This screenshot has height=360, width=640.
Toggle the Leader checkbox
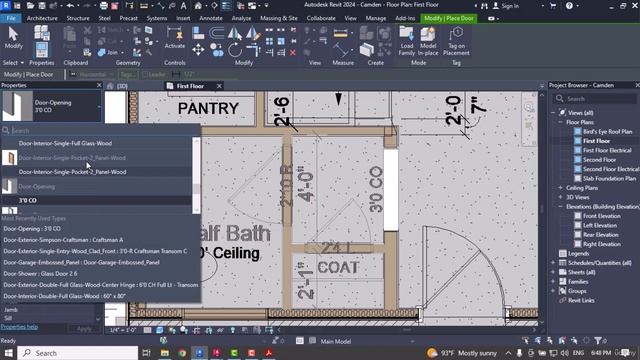(x=145, y=75)
